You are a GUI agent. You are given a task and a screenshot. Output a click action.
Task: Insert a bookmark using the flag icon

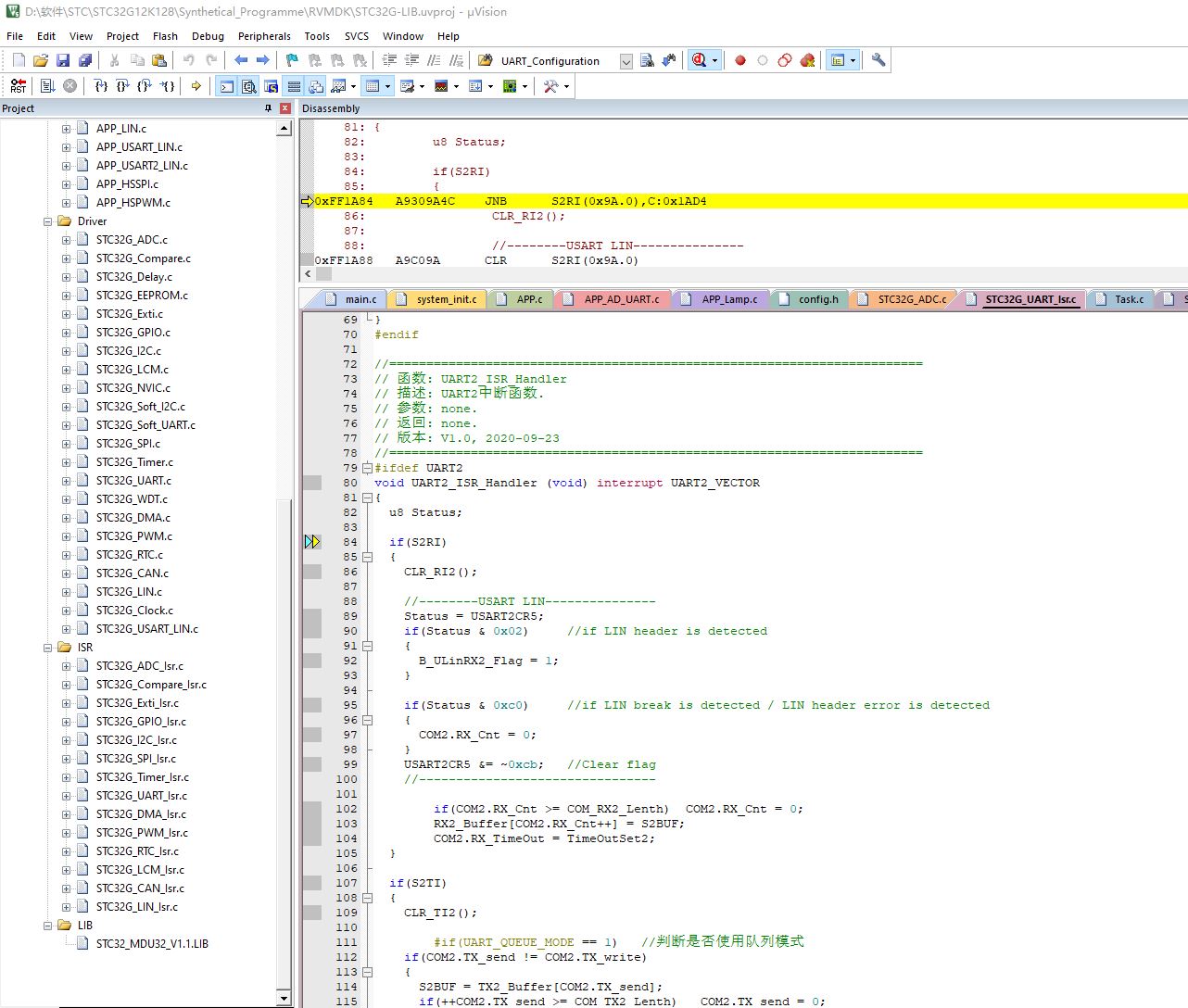[x=292, y=60]
